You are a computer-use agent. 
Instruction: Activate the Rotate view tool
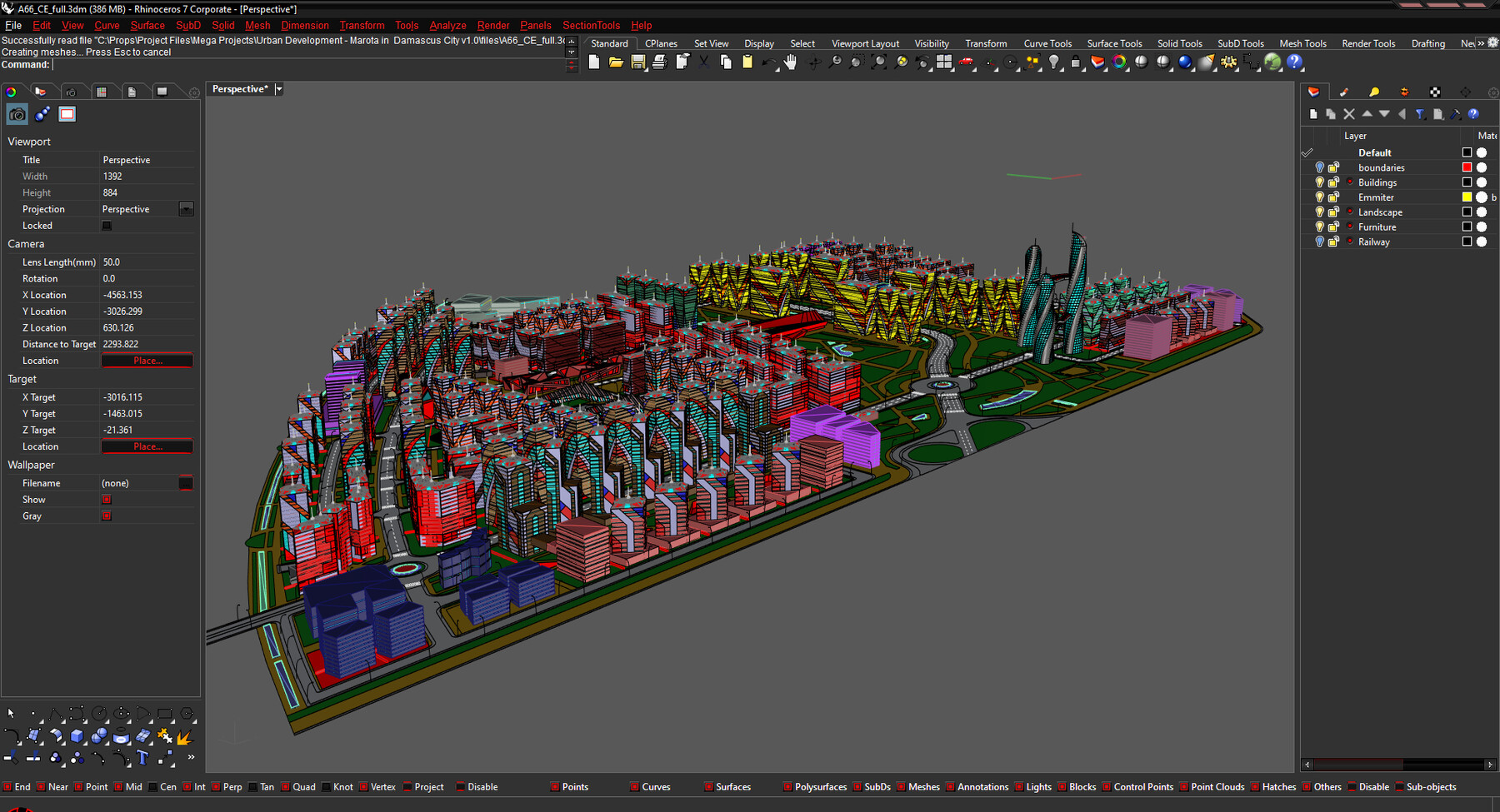click(x=812, y=62)
